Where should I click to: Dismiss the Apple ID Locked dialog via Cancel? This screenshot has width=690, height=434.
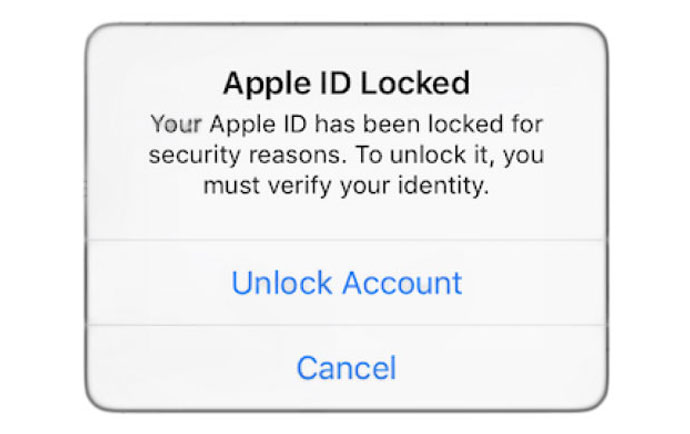[346, 367]
